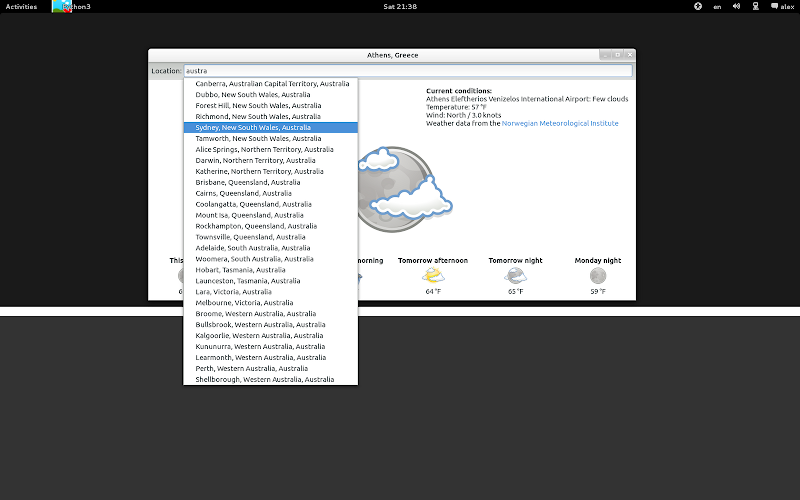
Task: Open the volume control in top bar
Action: pyautogui.click(x=736, y=6)
